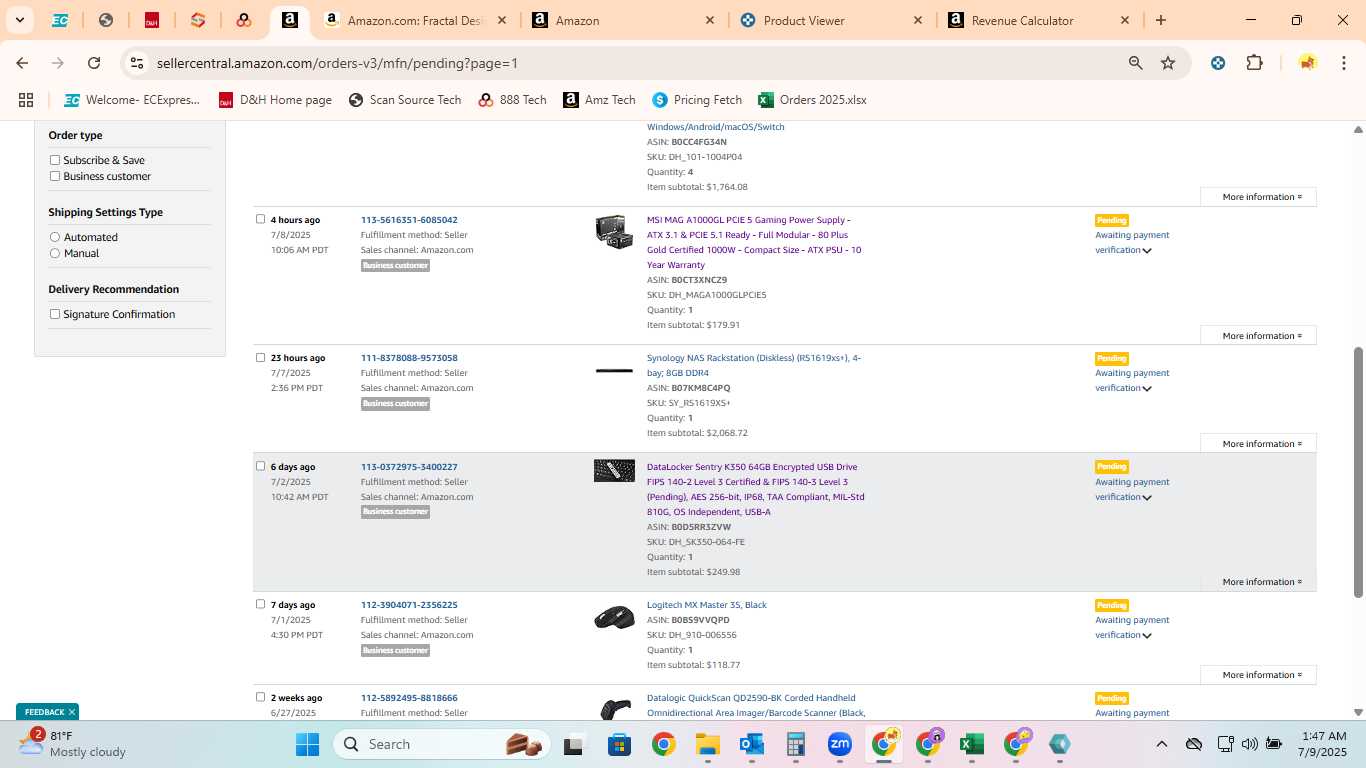Bookmark this page with star icon
This screenshot has width=1366, height=768.
tap(1168, 63)
